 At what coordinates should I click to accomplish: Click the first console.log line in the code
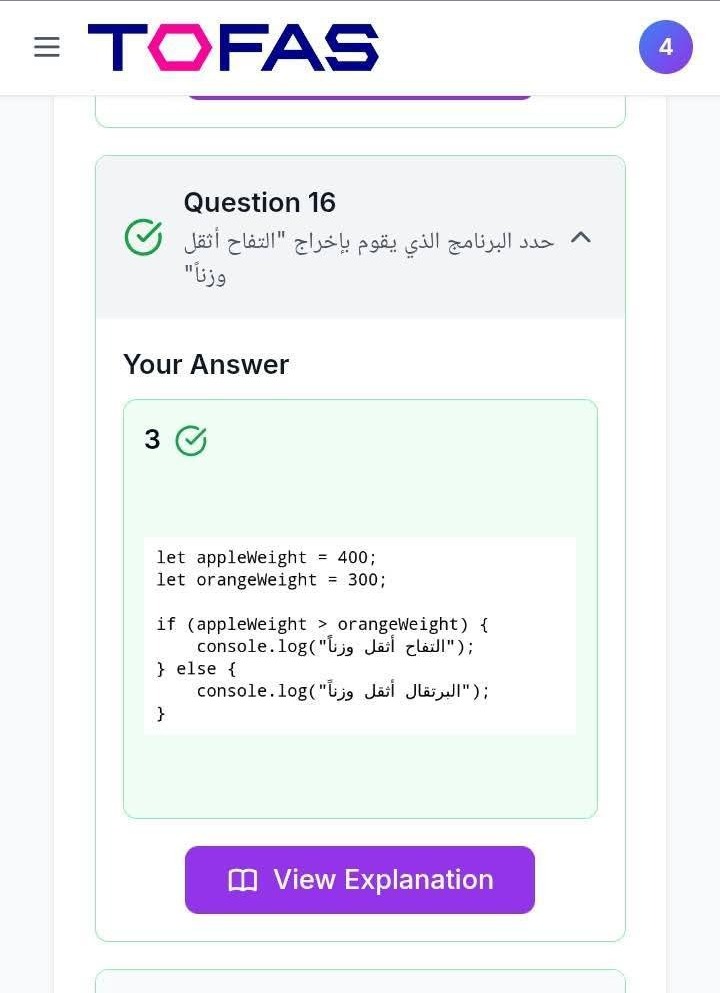[335, 647]
